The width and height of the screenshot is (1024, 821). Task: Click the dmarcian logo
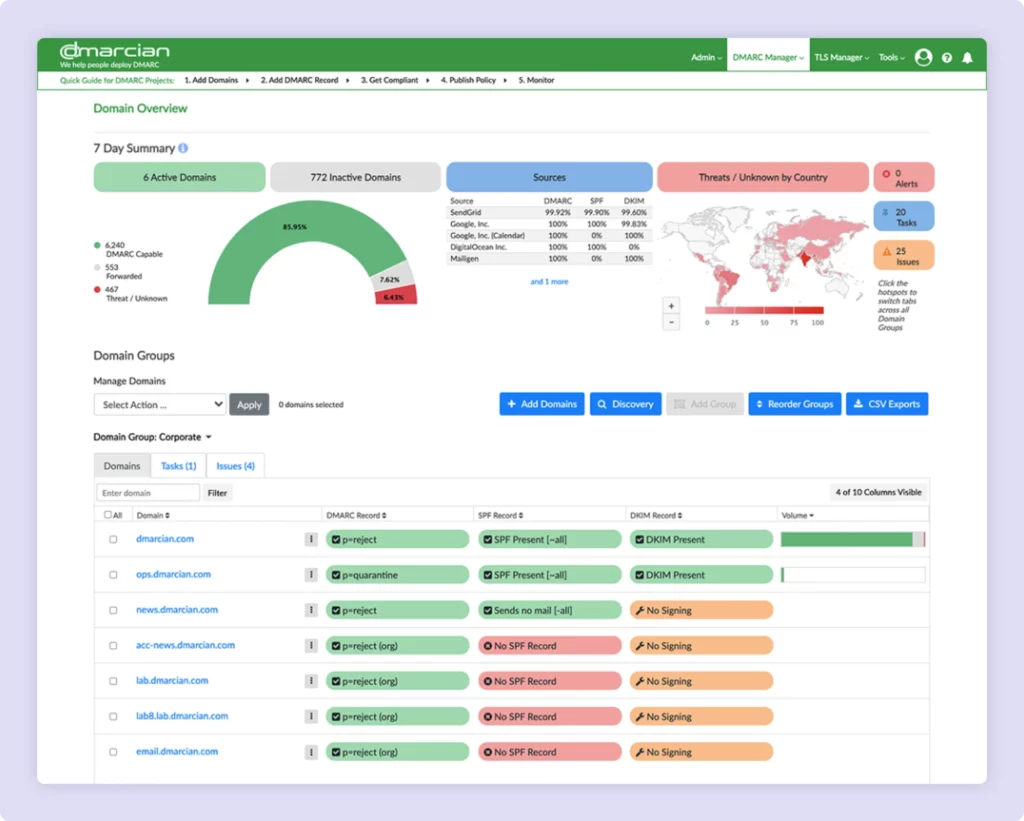coord(114,54)
